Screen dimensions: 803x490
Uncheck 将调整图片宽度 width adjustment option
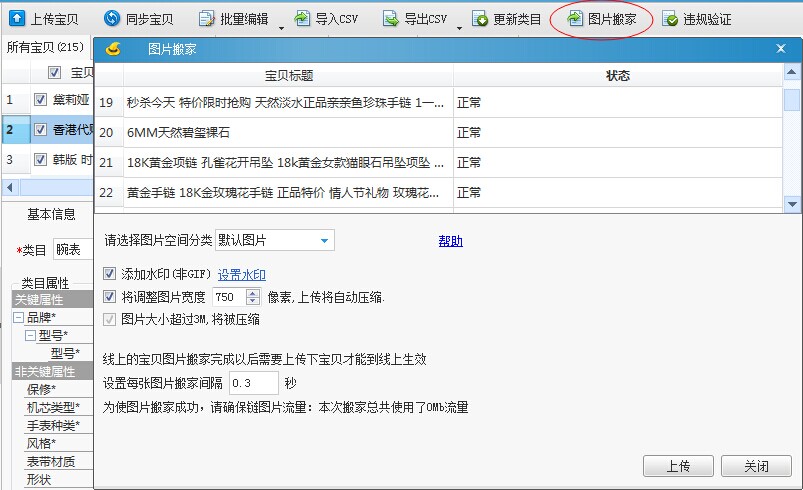(x=110, y=297)
